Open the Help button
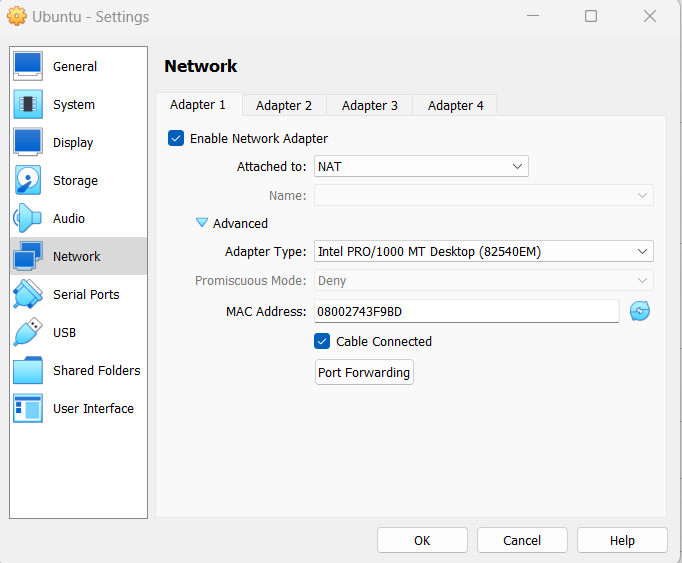Image resolution: width=682 pixels, height=563 pixels. (x=622, y=540)
